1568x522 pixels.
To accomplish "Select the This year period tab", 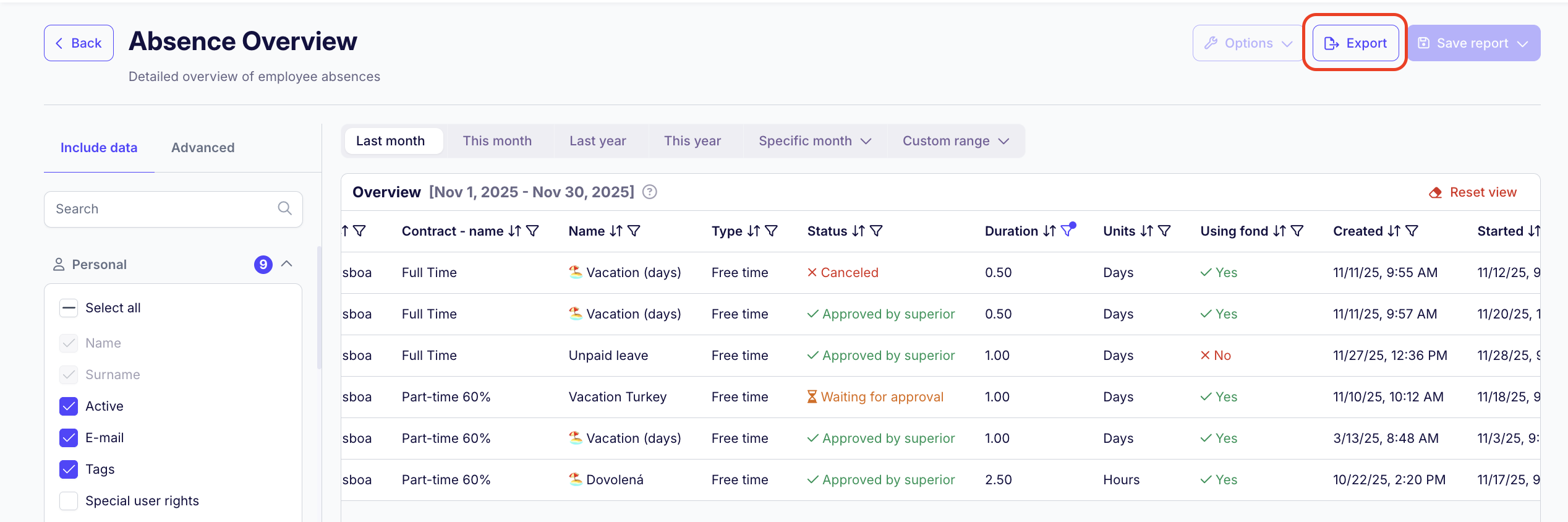I will pyautogui.click(x=692, y=141).
